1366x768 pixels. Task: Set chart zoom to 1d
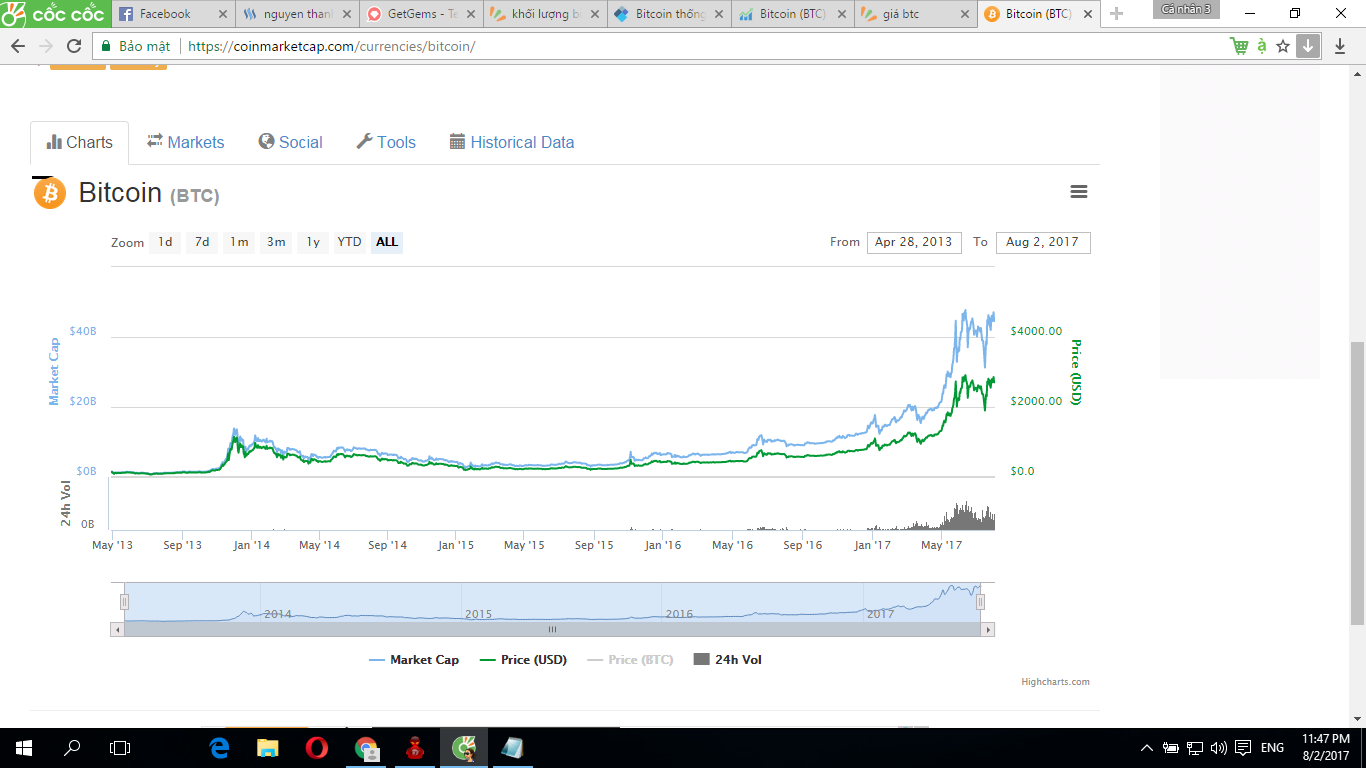165,242
